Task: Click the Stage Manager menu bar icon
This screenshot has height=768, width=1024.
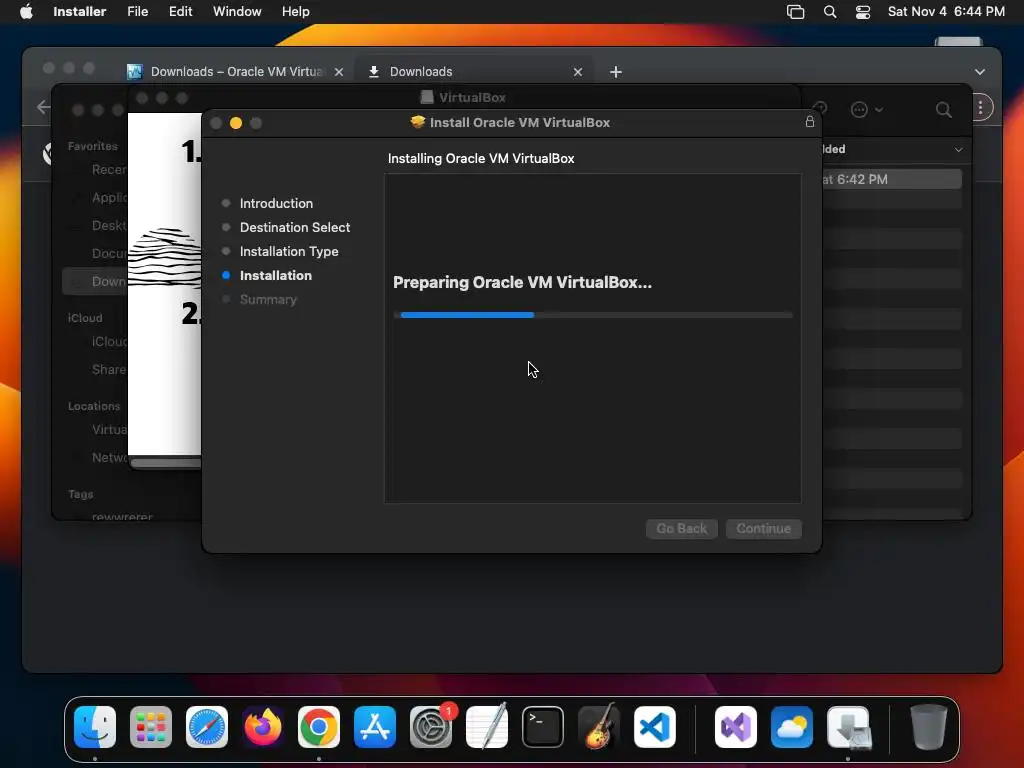Action: [x=795, y=12]
